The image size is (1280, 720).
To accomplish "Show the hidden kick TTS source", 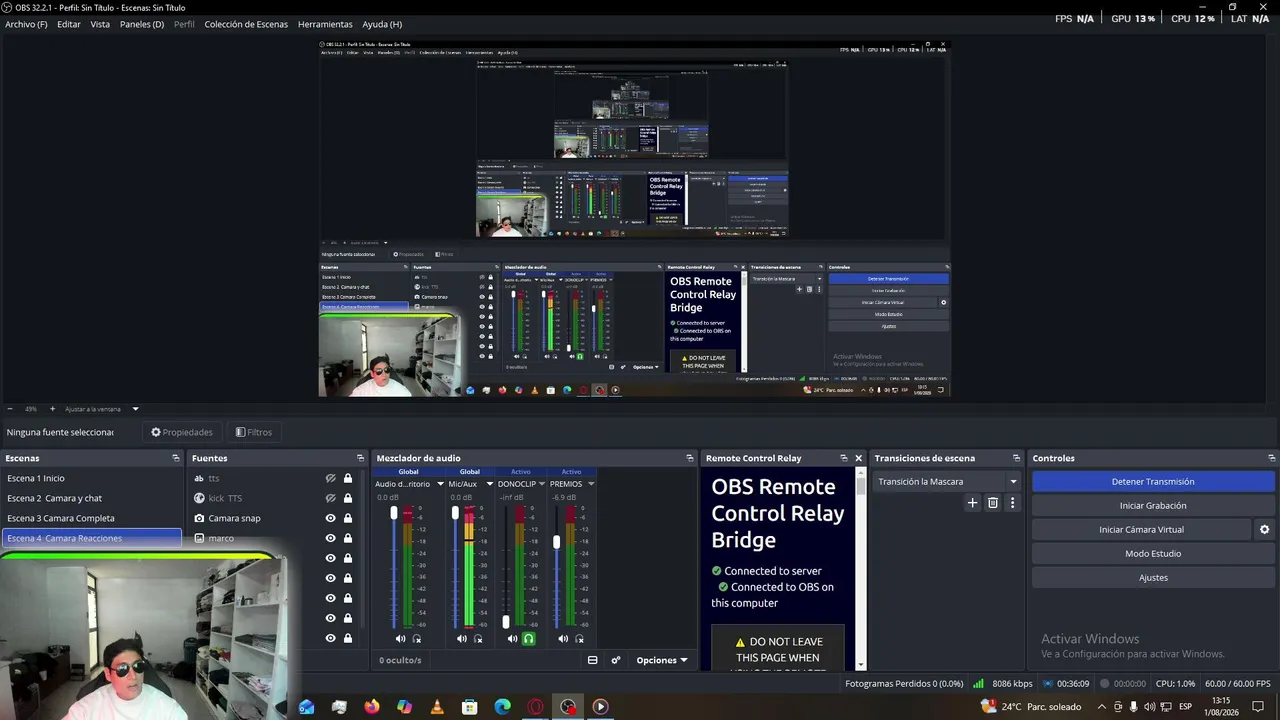I will (330, 498).
